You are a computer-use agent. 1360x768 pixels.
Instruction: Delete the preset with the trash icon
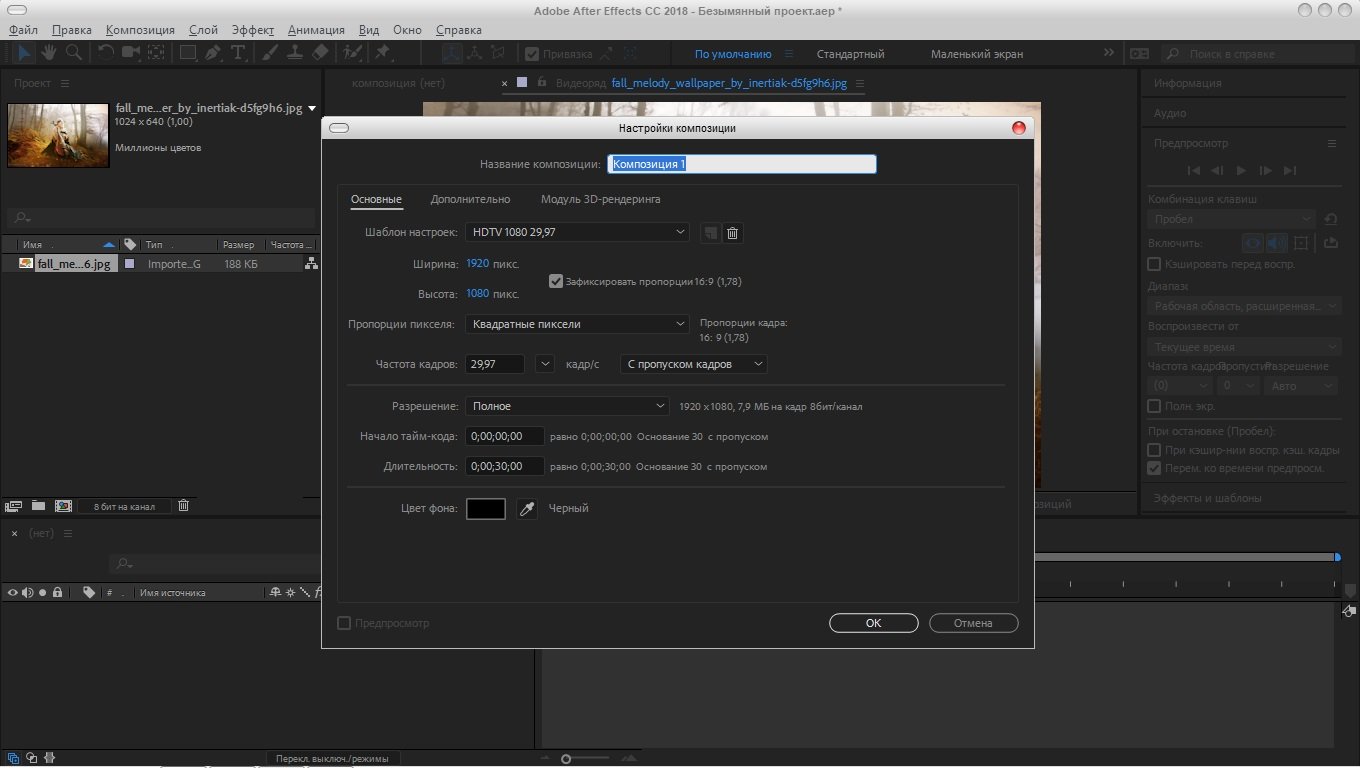(732, 233)
